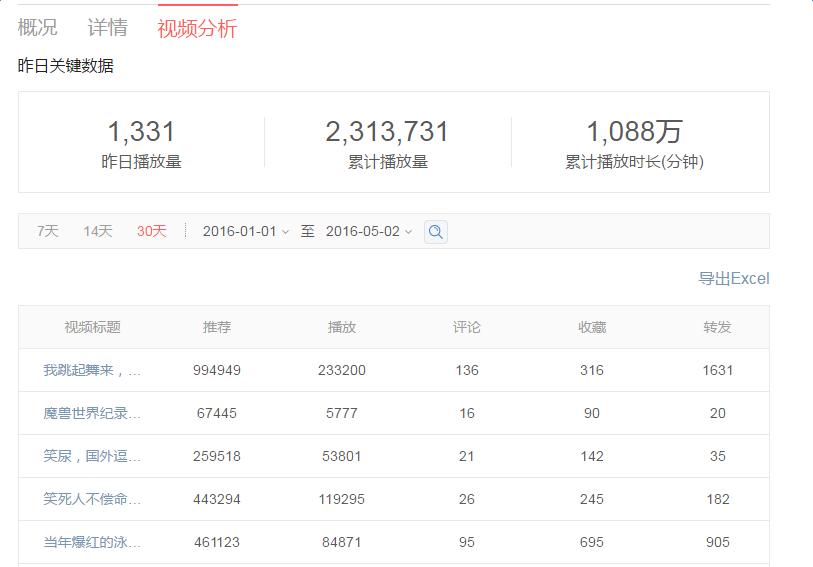Open video titled 笑尿，国外逗…

(x=92, y=456)
